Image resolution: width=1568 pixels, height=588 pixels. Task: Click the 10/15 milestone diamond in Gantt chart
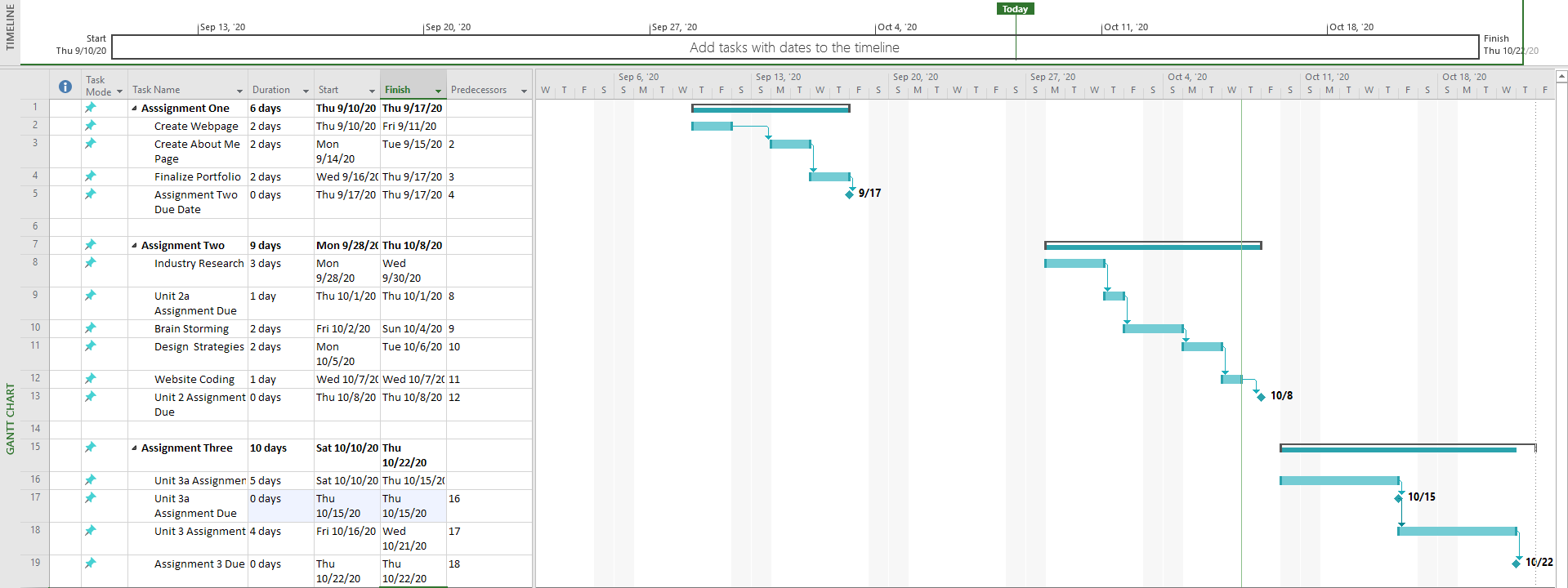[x=1399, y=497]
